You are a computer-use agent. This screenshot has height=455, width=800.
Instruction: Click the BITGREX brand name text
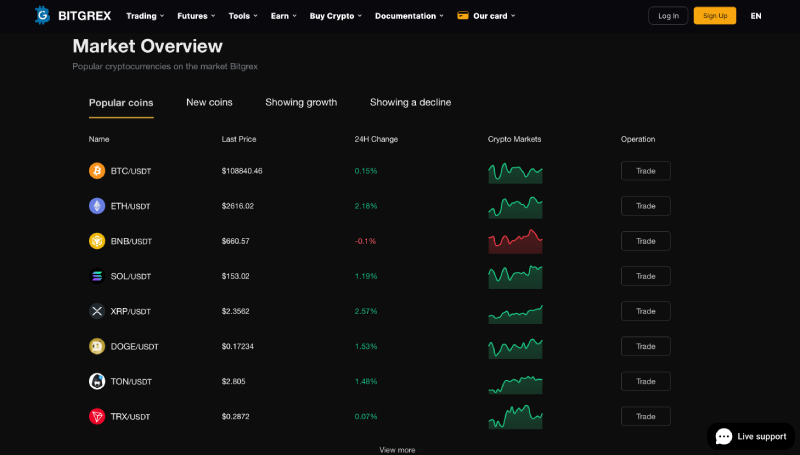pyautogui.click(x=84, y=16)
